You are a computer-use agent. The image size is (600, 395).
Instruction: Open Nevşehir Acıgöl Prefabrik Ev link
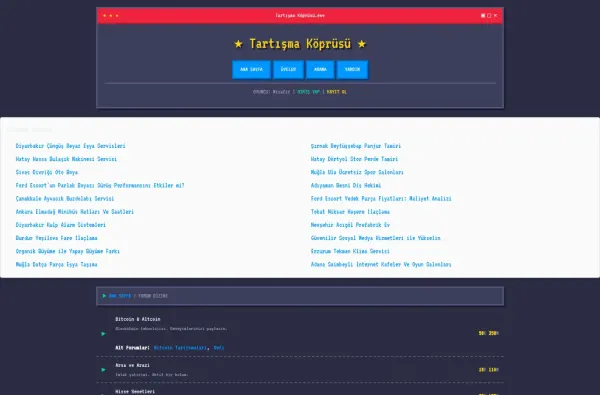(350, 225)
